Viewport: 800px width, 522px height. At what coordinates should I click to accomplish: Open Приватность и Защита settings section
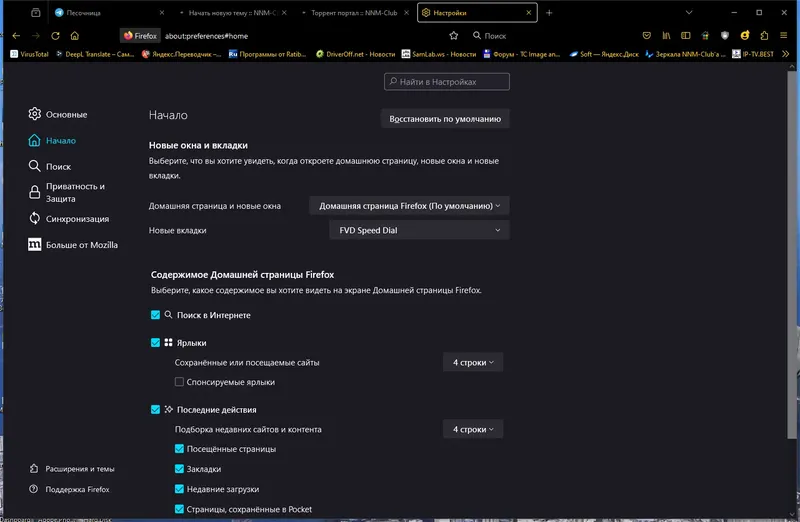[74, 192]
